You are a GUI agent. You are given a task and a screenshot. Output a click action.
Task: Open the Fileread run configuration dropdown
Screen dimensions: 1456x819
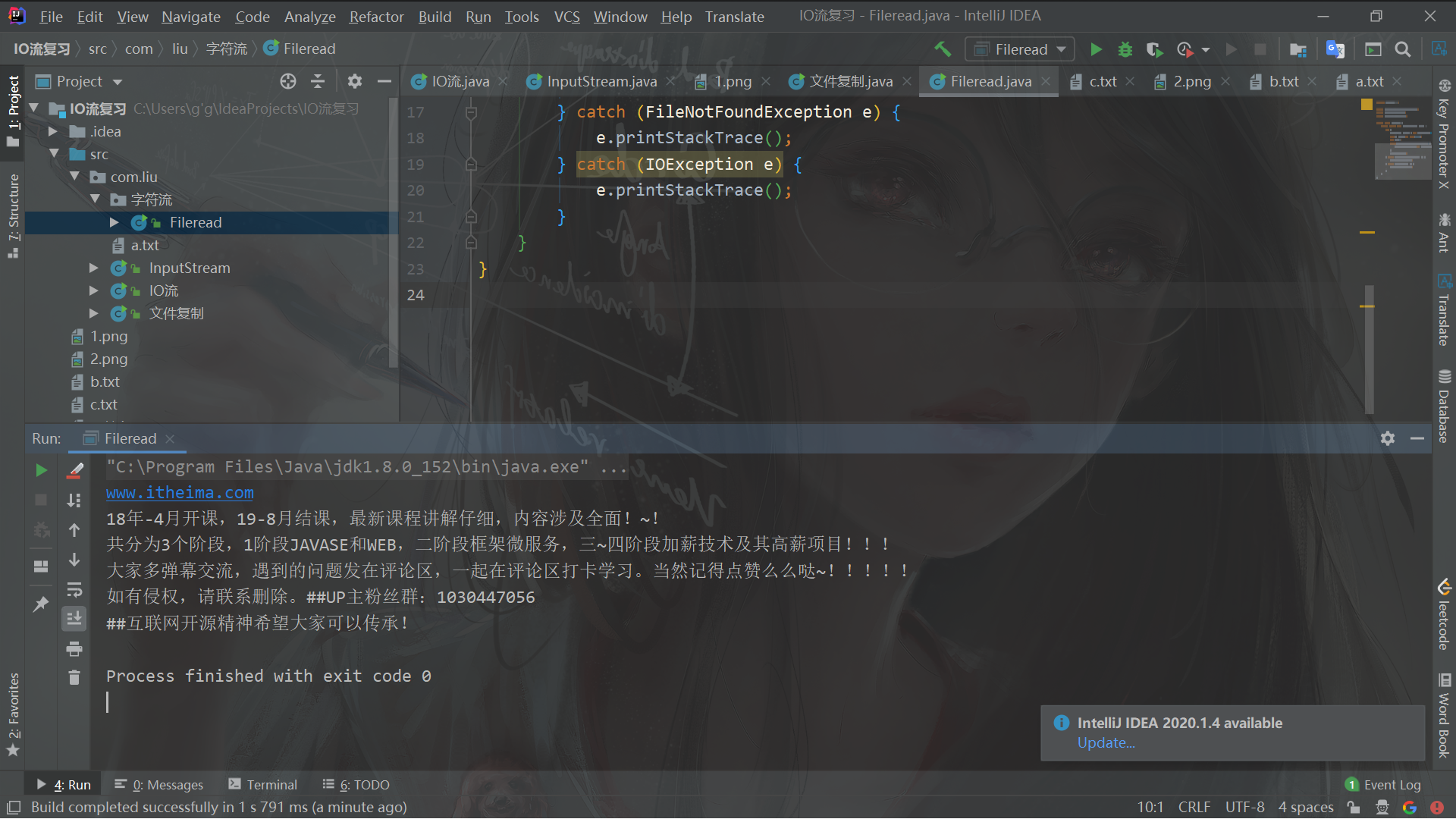pyautogui.click(x=1020, y=49)
